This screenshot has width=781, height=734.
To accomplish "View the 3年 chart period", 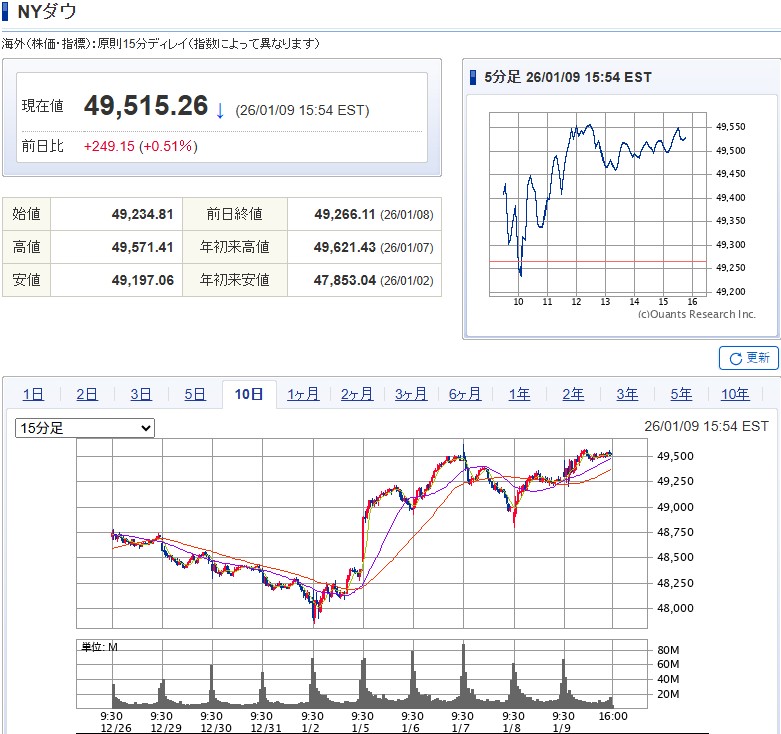I will [627, 394].
